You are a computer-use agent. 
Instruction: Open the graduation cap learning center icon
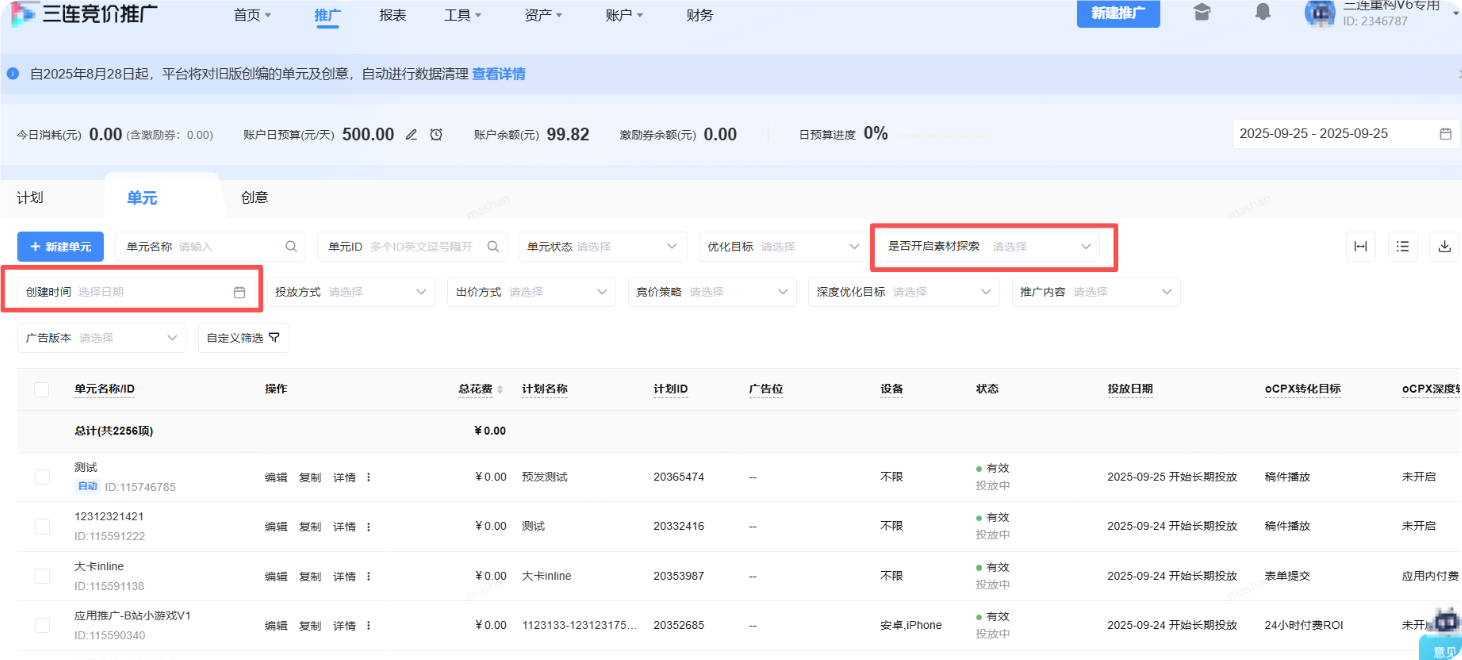tap(1202, 12)
